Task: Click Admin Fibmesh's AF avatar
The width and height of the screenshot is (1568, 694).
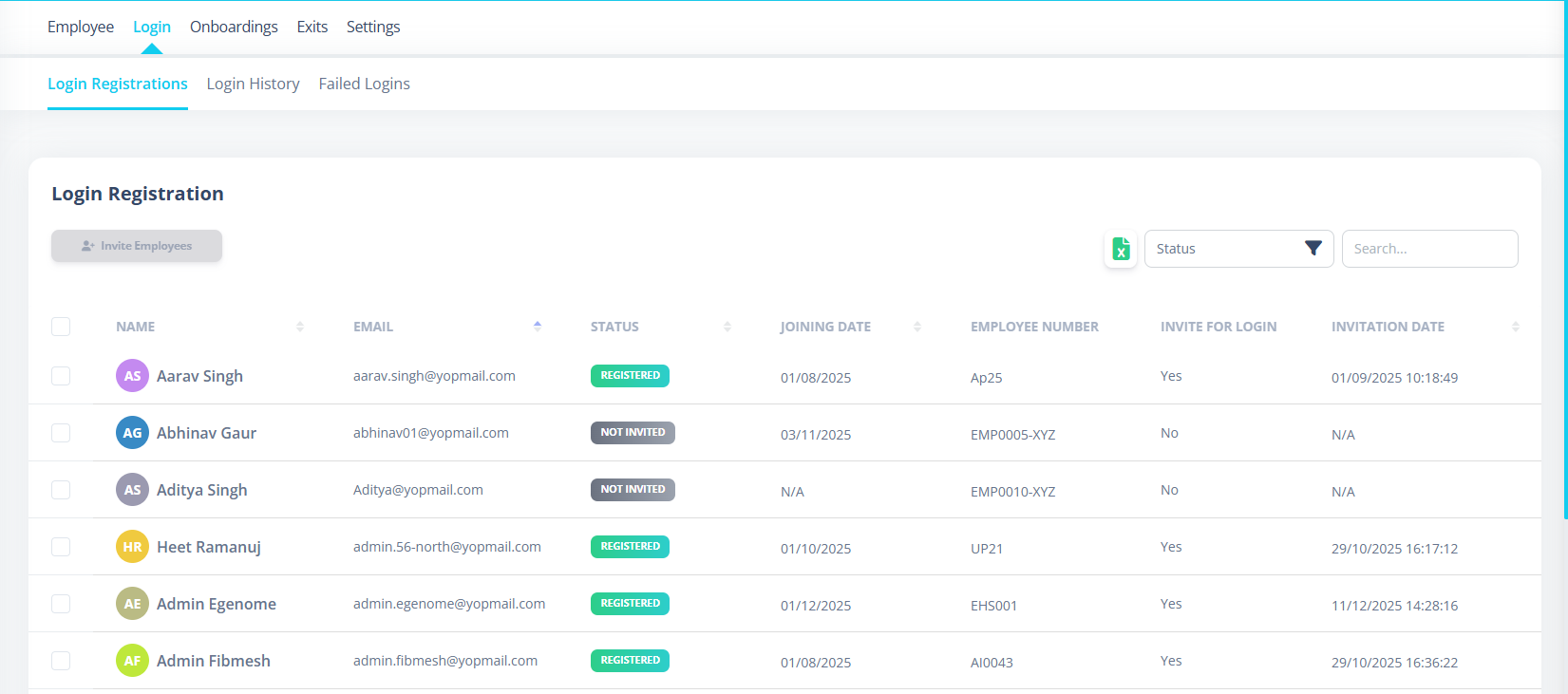Action: tap(132, 661)
